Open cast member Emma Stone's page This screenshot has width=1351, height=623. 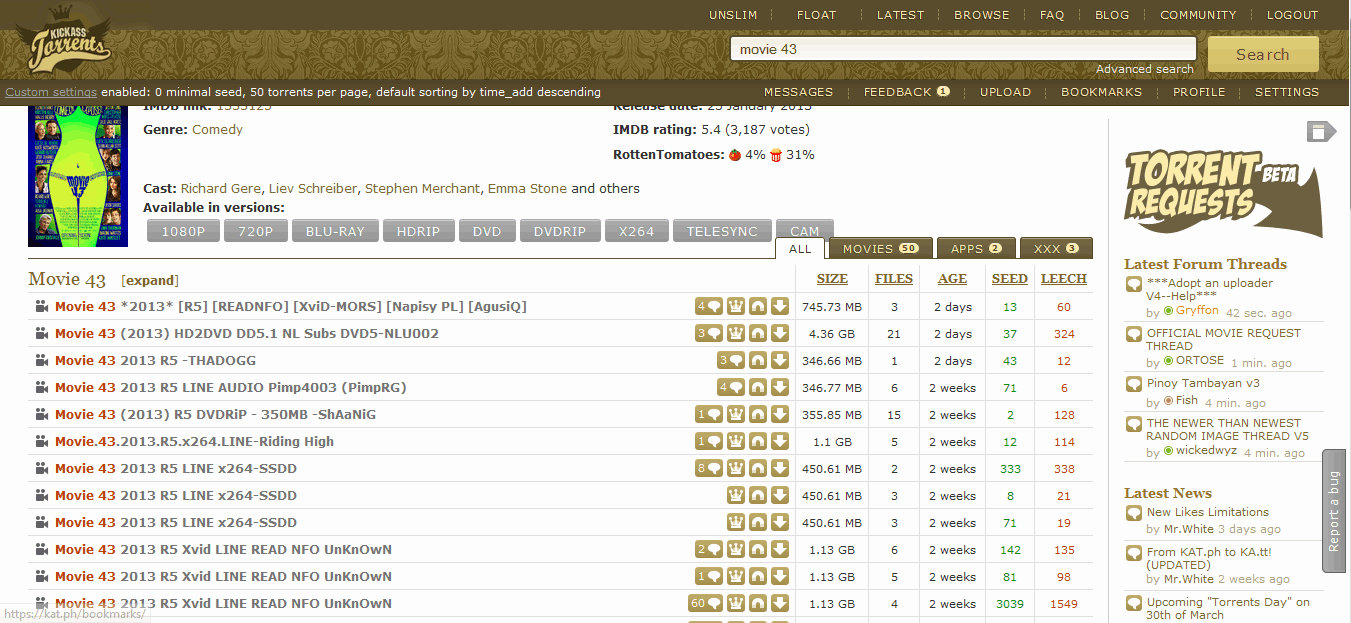[527, 188]
